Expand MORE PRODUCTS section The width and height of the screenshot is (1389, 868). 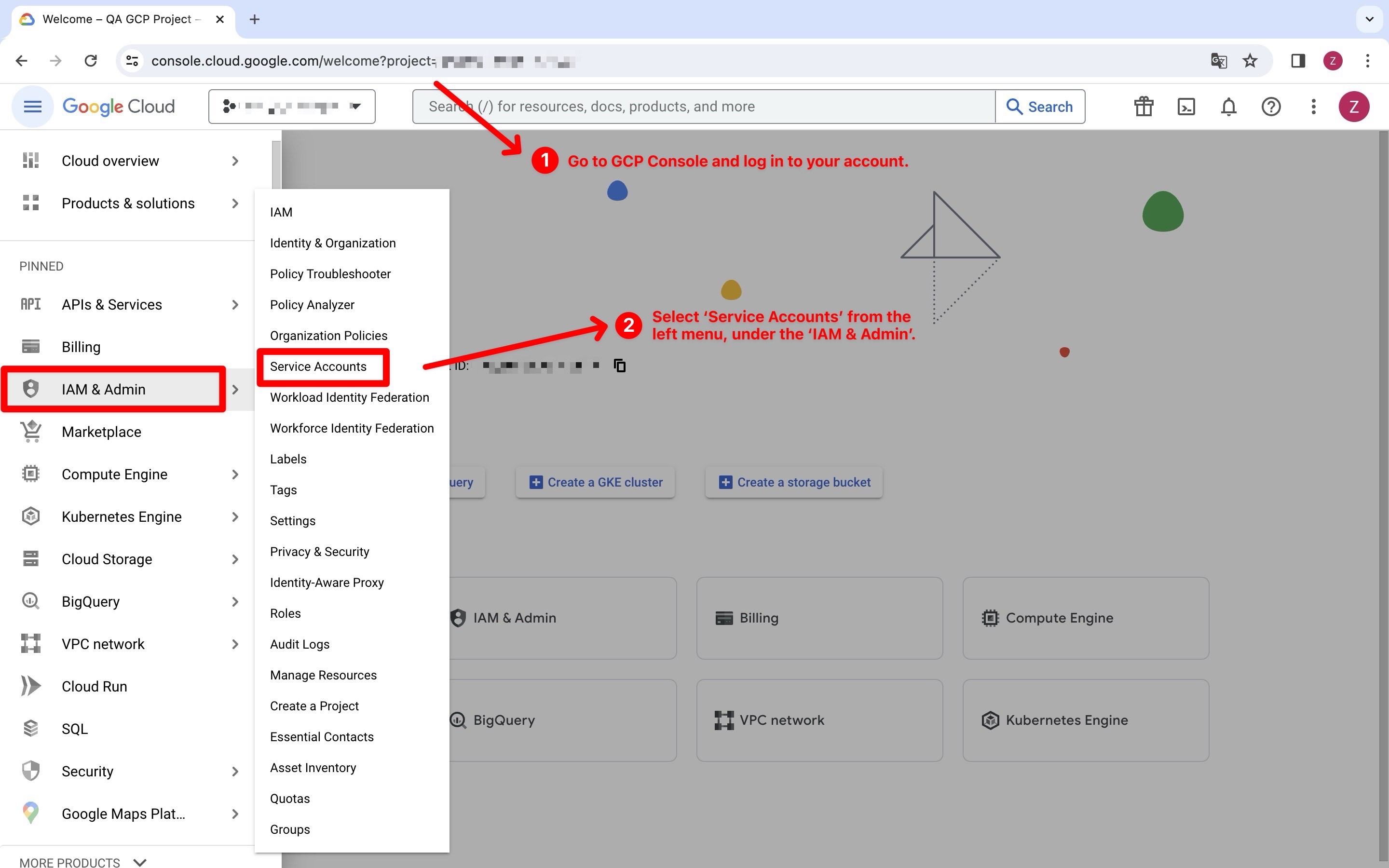82,862
